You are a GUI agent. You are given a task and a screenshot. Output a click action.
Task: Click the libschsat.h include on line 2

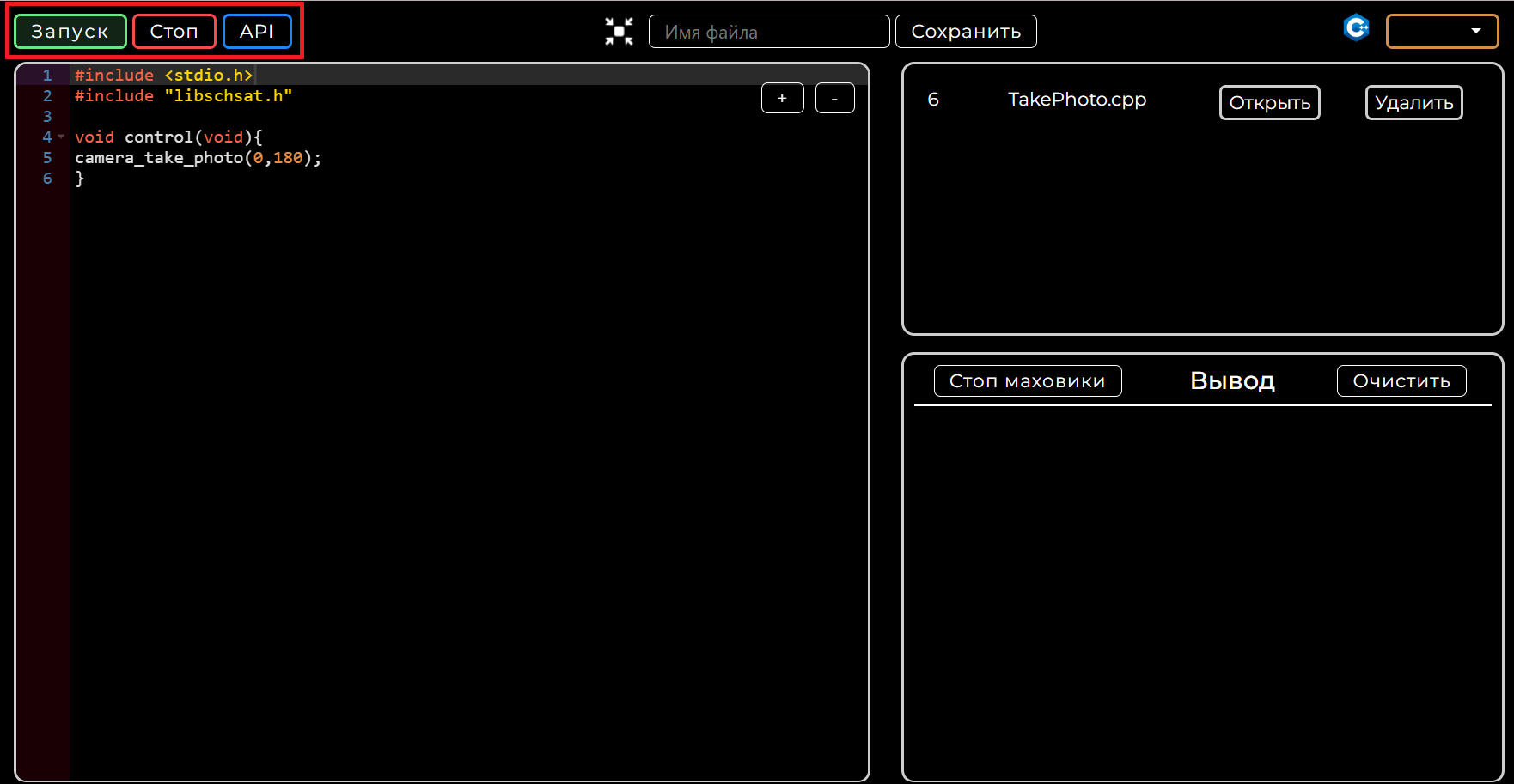(227, 95)
